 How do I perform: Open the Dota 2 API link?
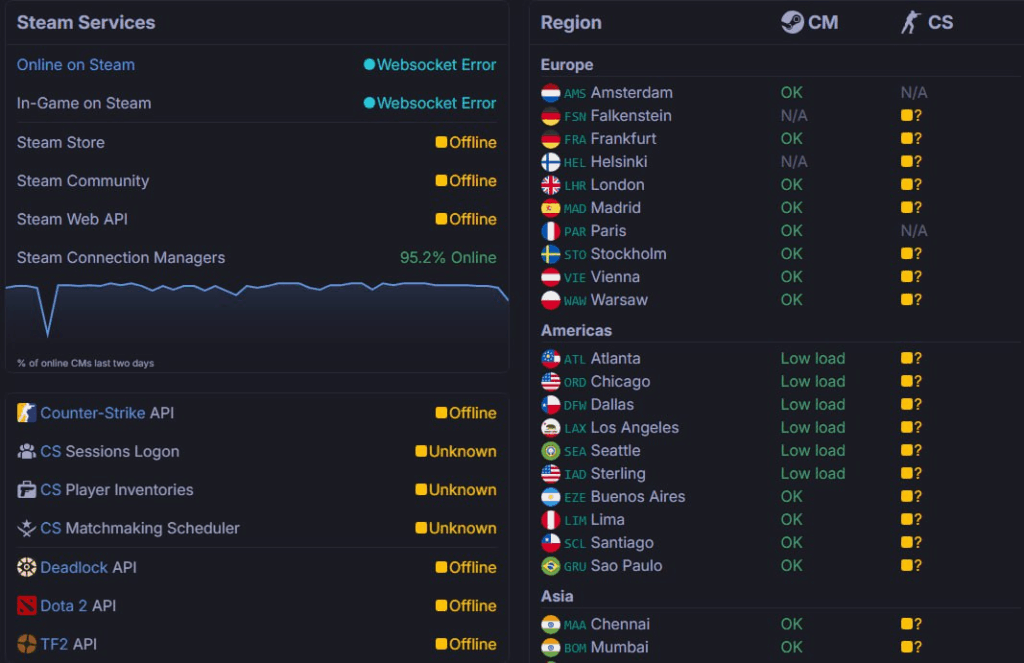64,606
